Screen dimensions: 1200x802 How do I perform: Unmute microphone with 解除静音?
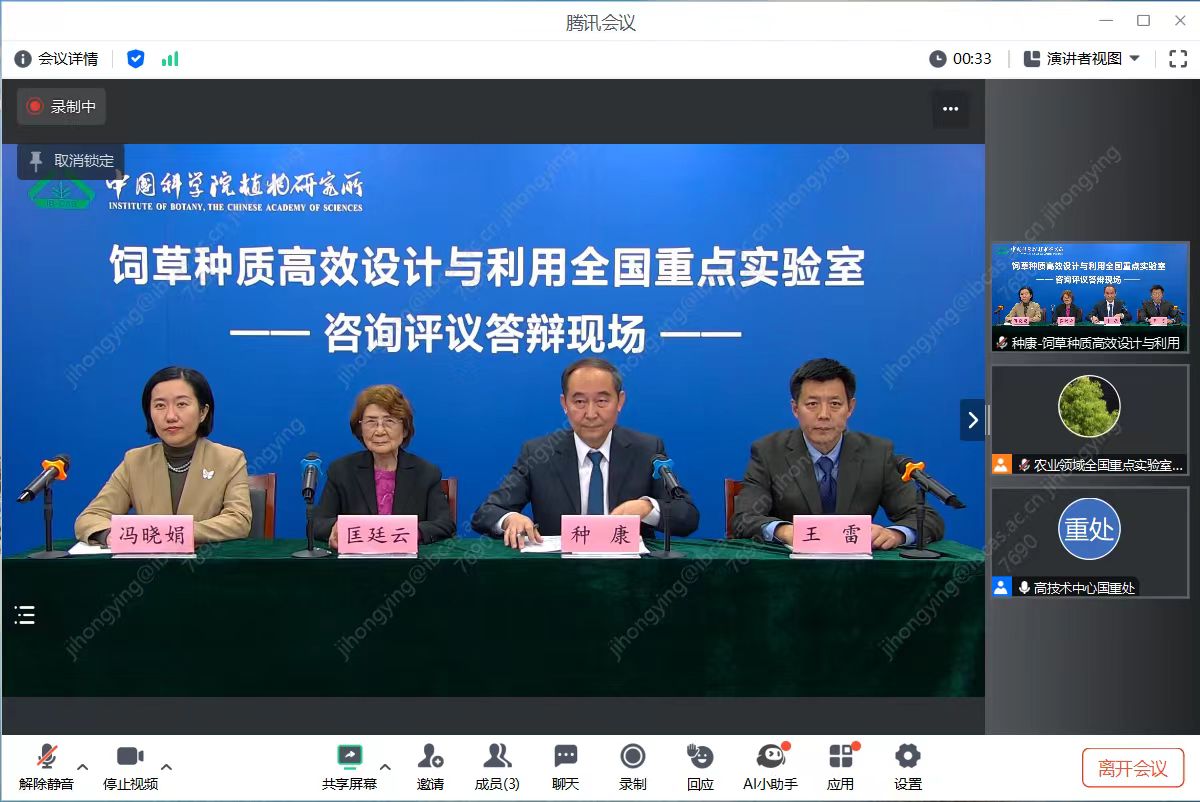pos(46,766)
